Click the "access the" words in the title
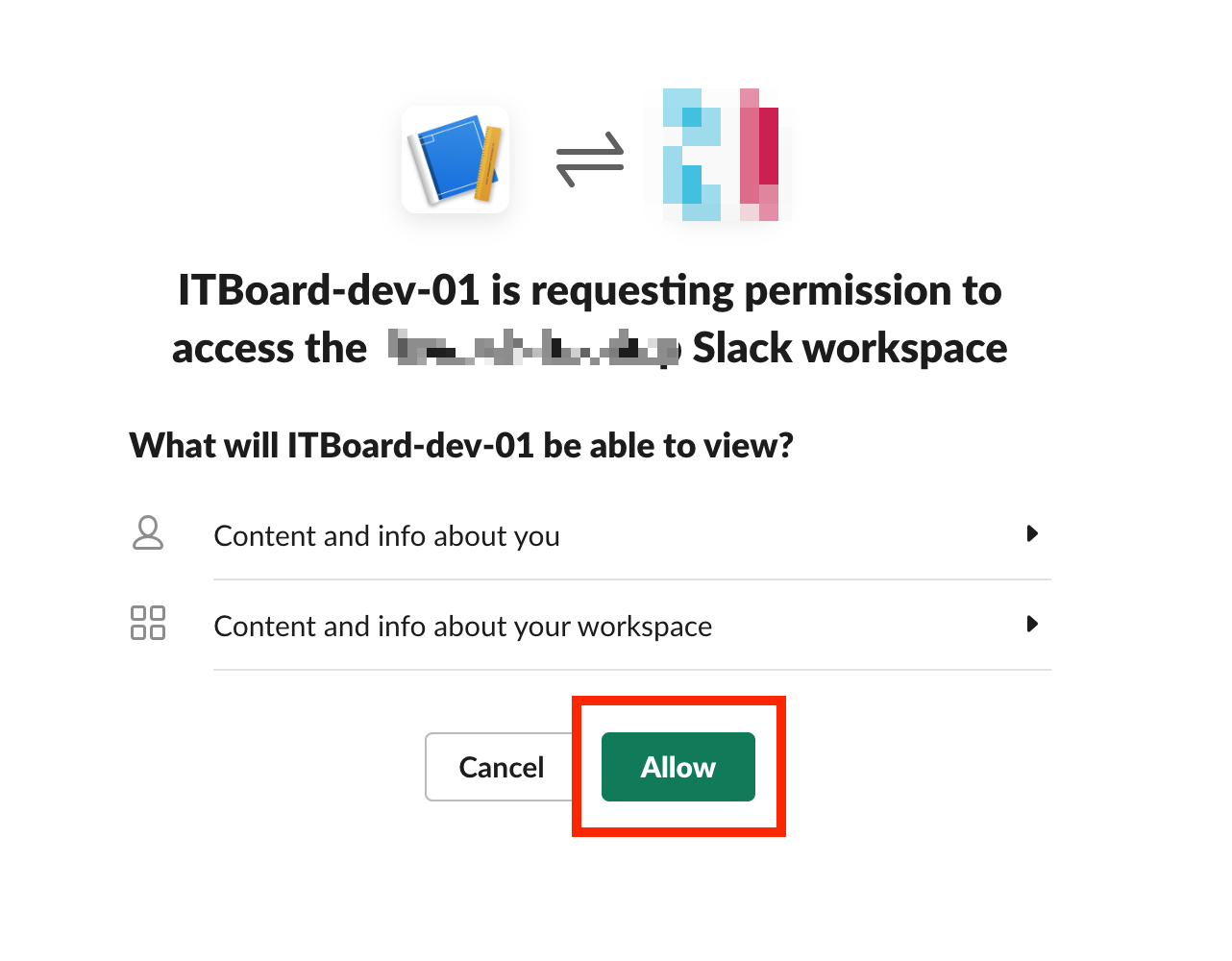This screenshot has height=961, width=1232. coord(269,349)
